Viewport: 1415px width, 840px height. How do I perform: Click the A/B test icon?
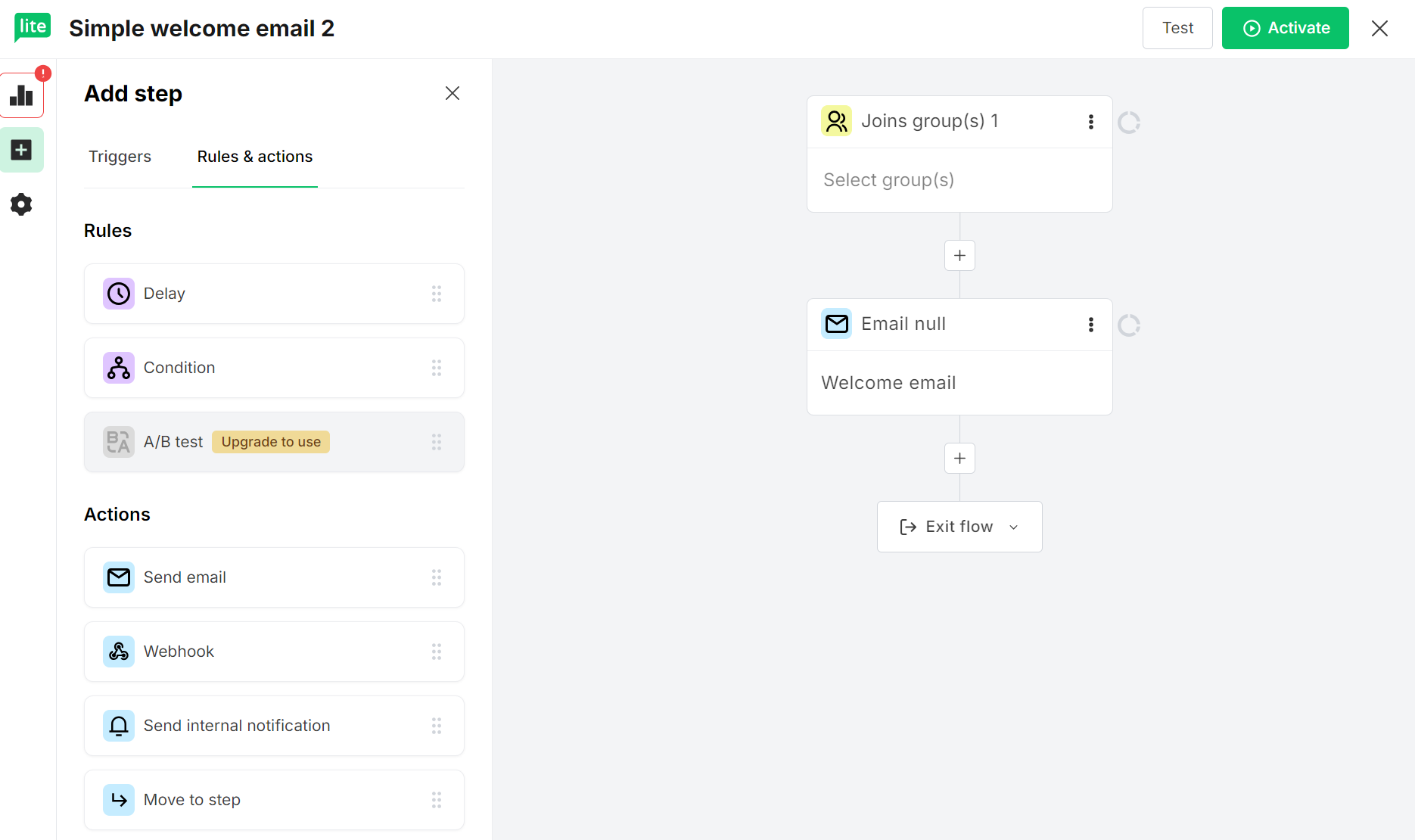point(119,441)
